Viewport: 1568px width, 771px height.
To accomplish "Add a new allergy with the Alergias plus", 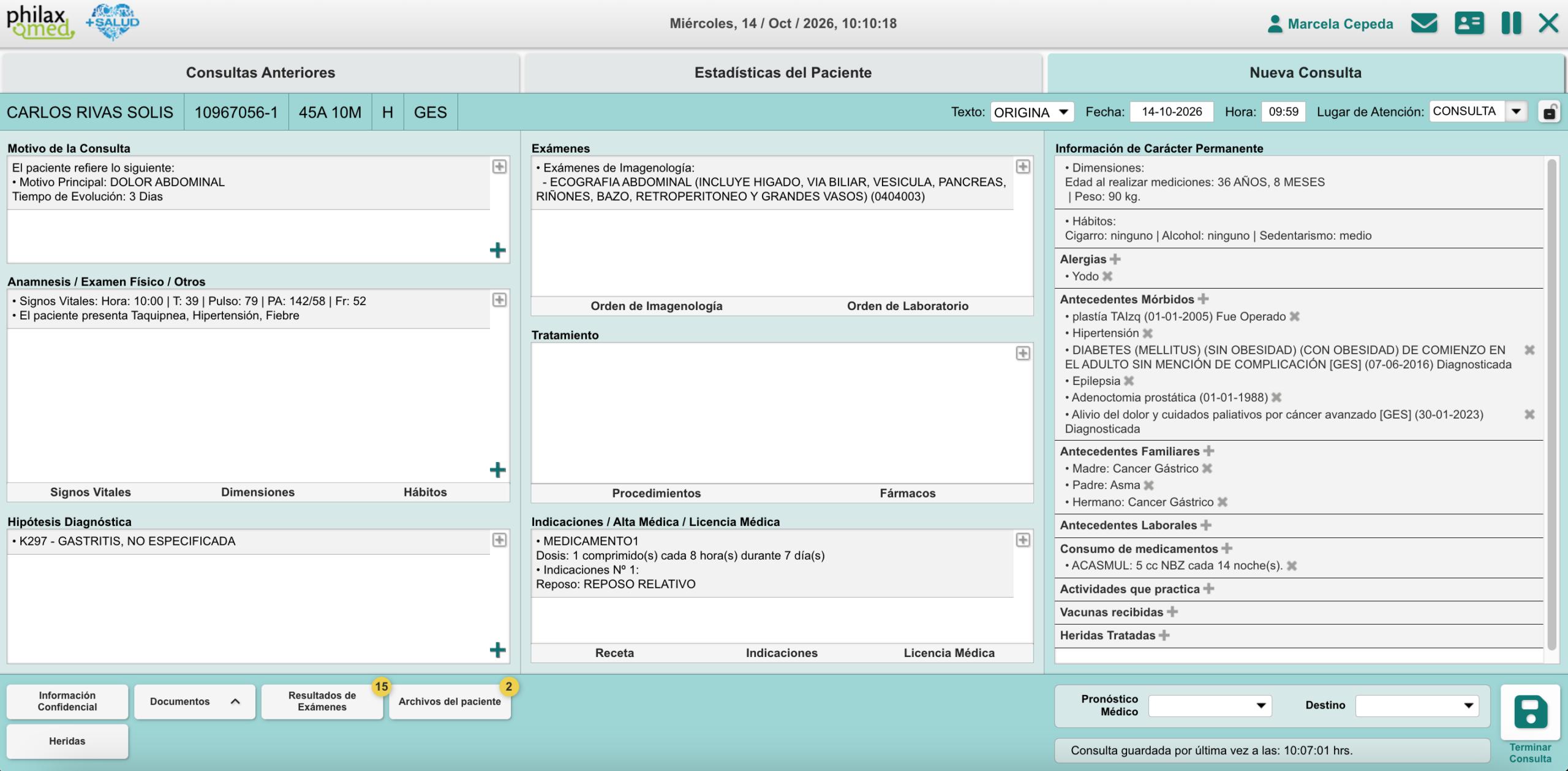I will [x=1115, y=259].
